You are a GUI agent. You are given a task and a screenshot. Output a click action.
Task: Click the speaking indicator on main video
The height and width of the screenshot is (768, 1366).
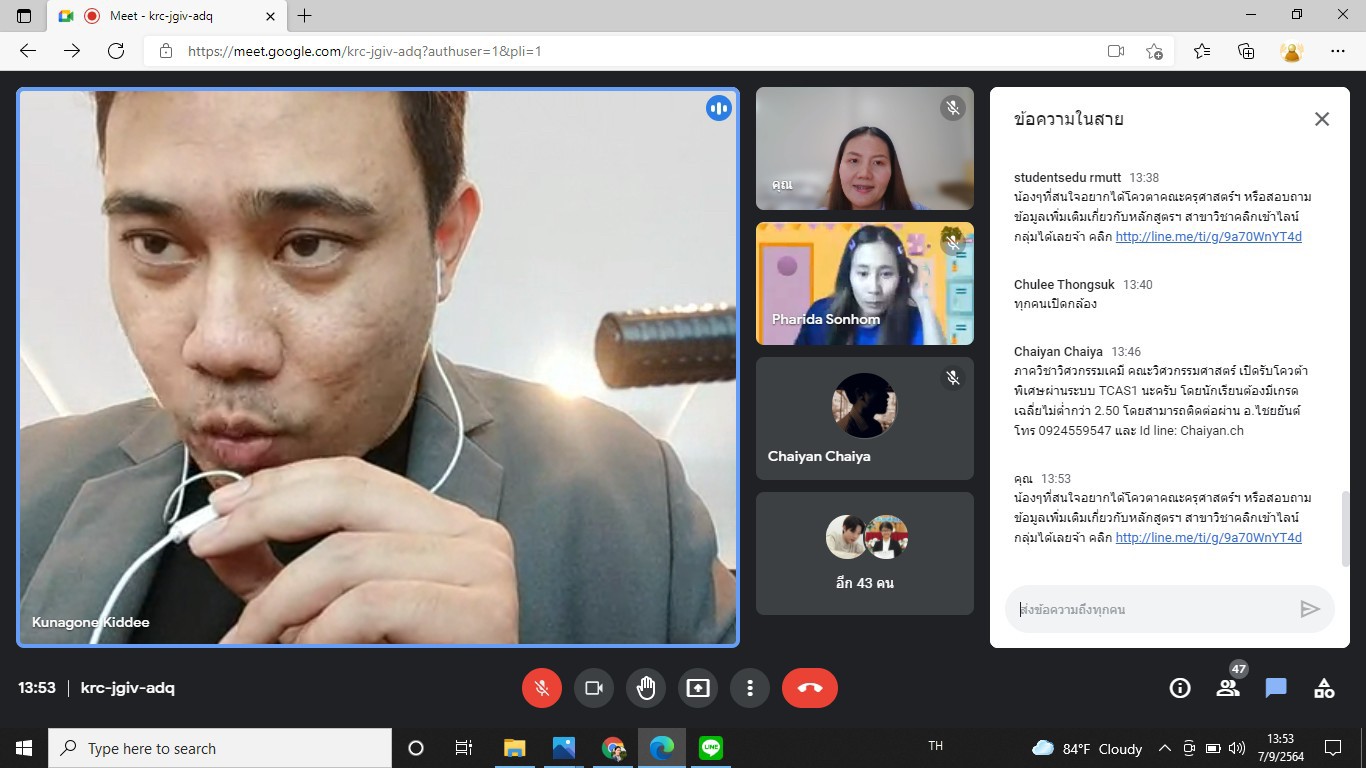pos(719,108)
